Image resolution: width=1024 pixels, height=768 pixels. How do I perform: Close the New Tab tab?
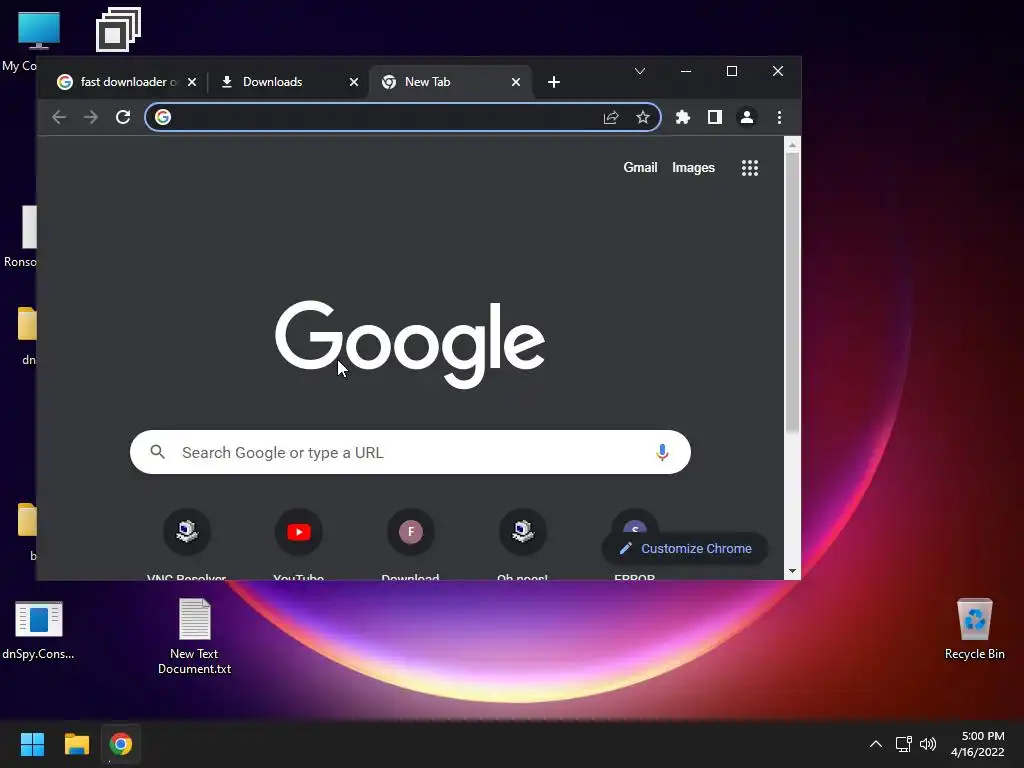tap(515, 82)
